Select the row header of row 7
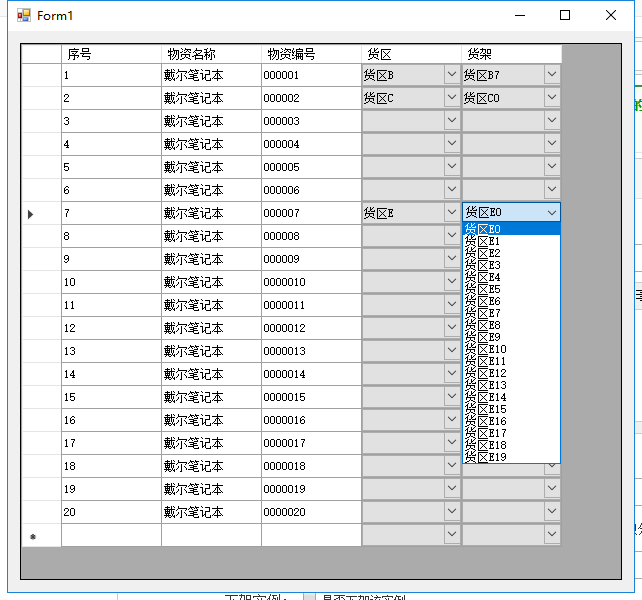The height and width of the screenshot is (600, 642). click(x=41, y=213)
